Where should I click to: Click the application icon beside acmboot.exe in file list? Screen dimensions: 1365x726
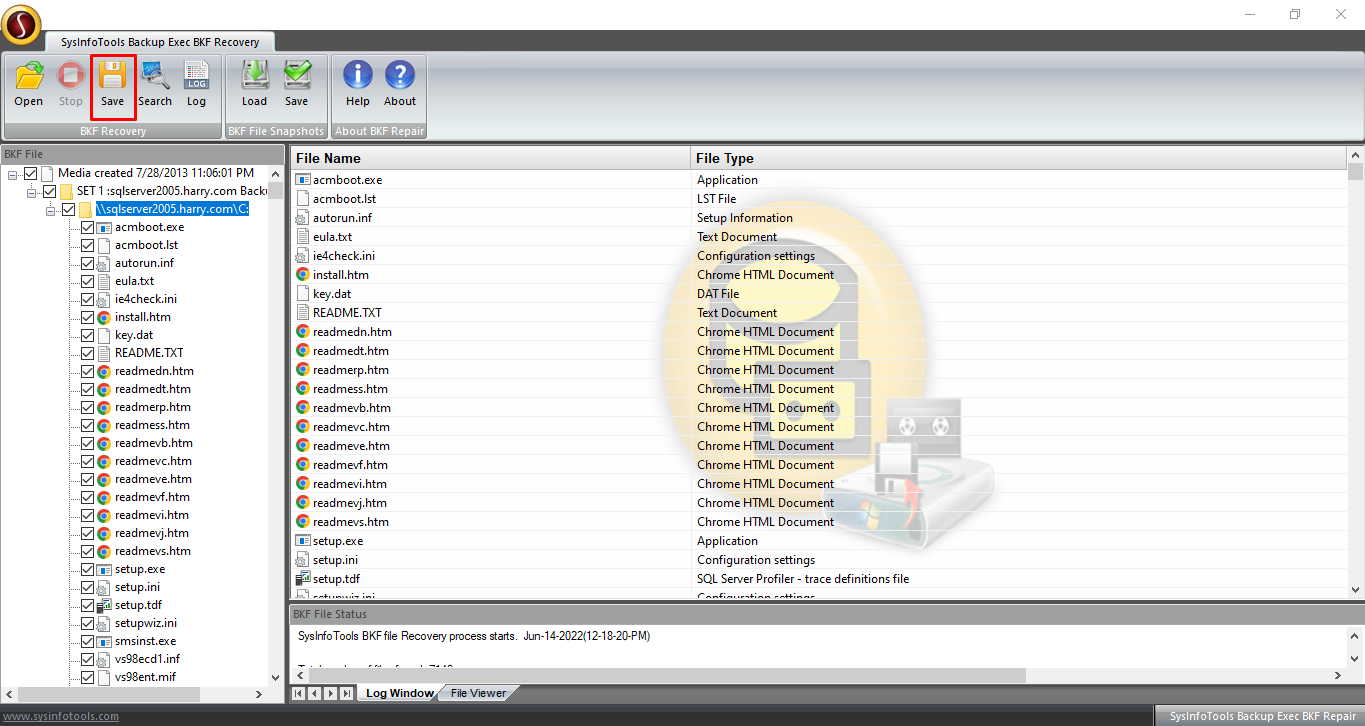[303, 180]
